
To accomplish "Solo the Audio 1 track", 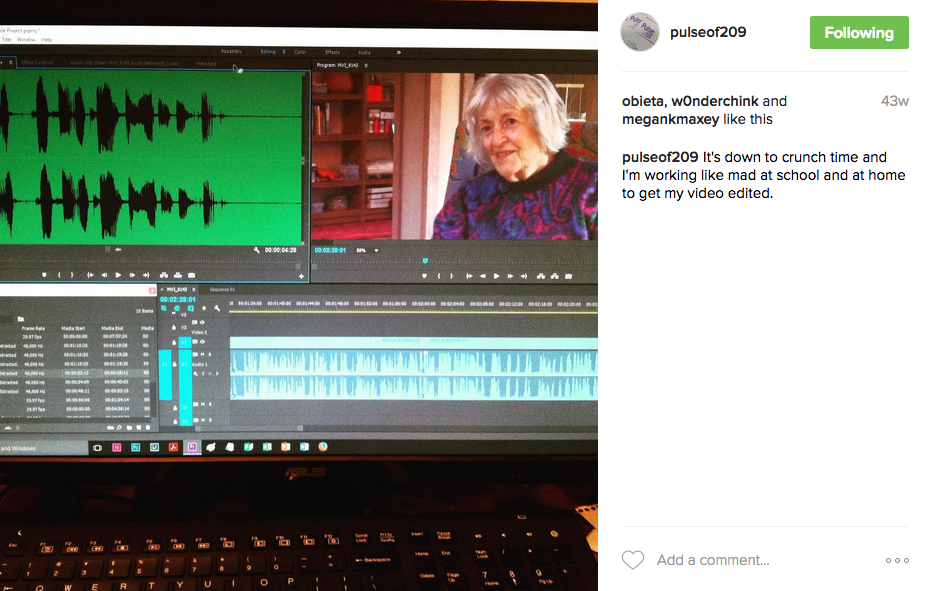I will [x=210, y=354].
